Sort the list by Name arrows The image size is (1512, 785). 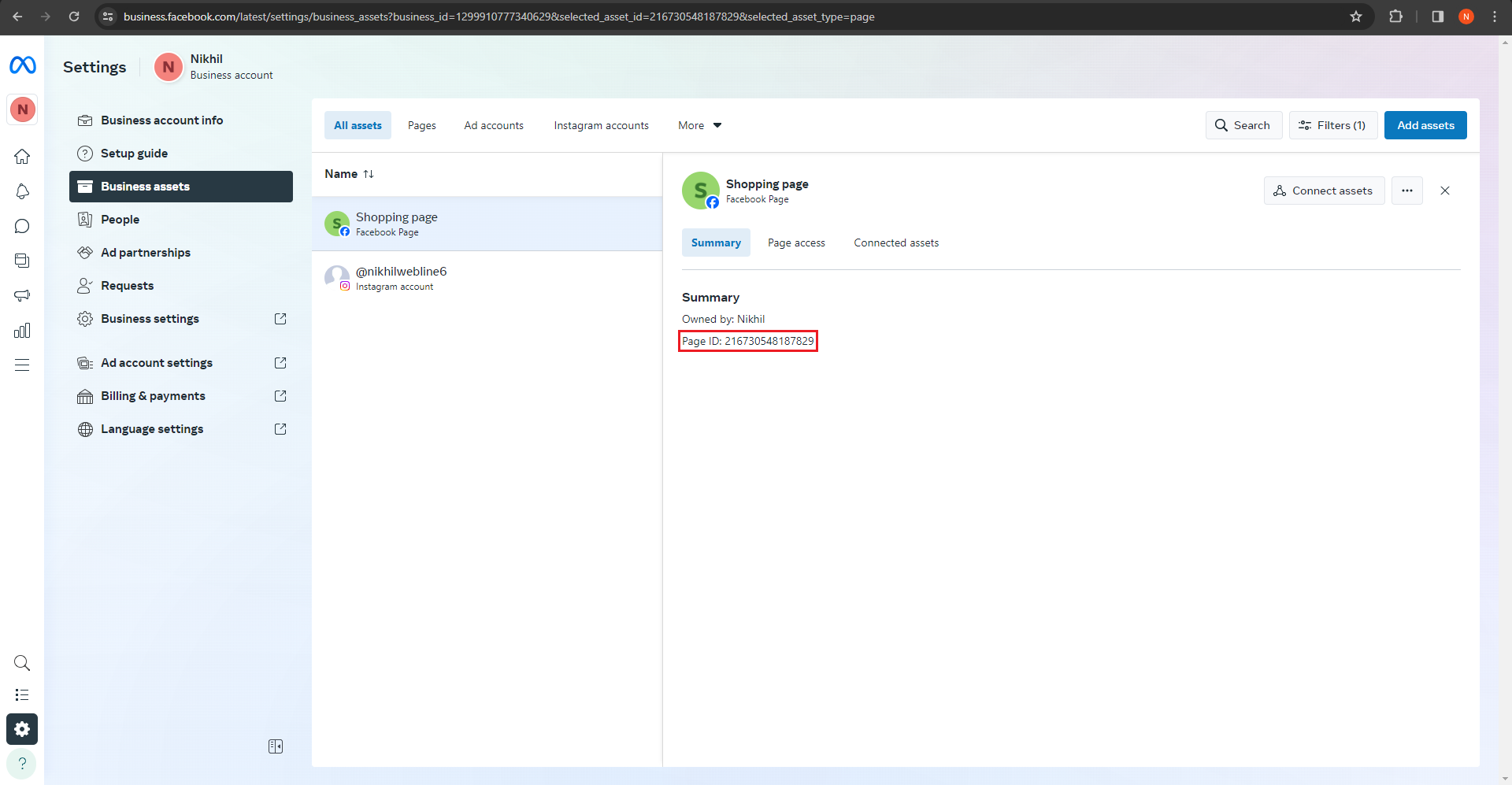[x=369, y=174]
